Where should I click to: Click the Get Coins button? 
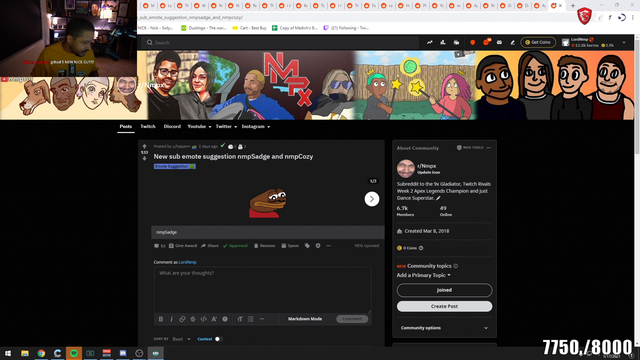(x=538, y=42)
